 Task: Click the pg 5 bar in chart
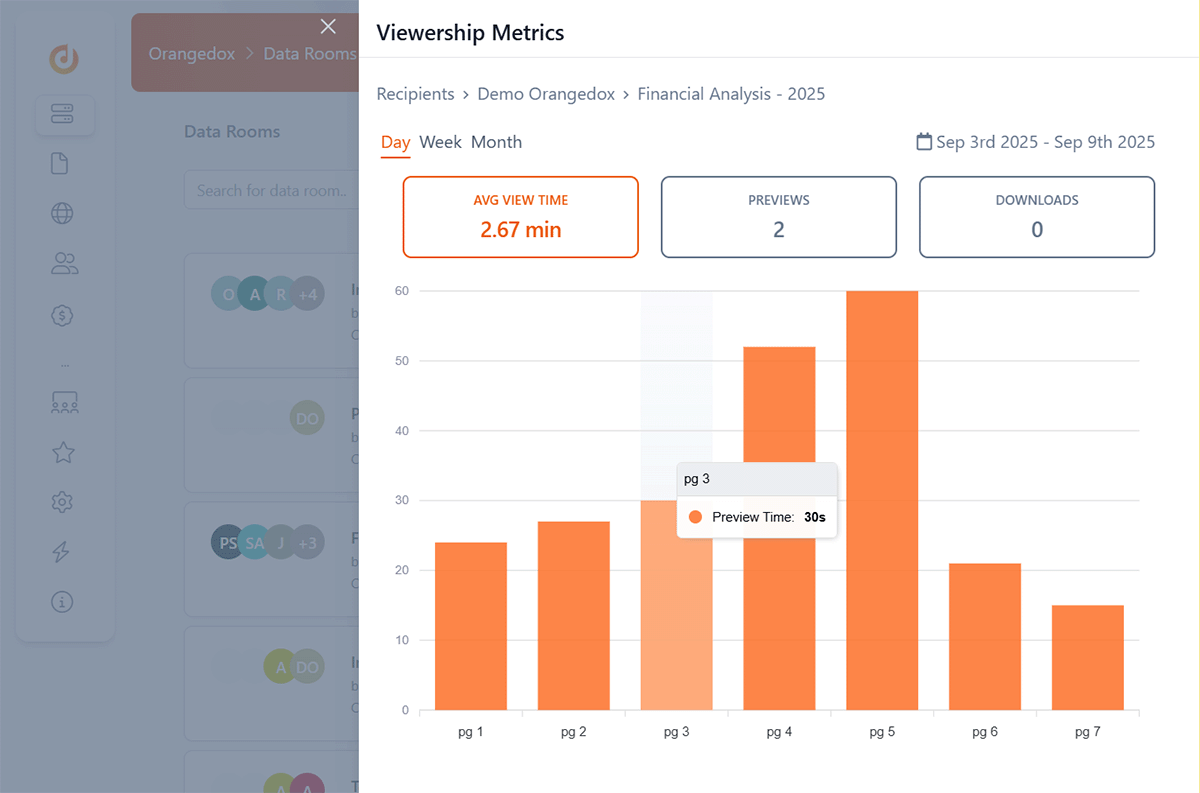pyautogui.click(x=882, y=500)
